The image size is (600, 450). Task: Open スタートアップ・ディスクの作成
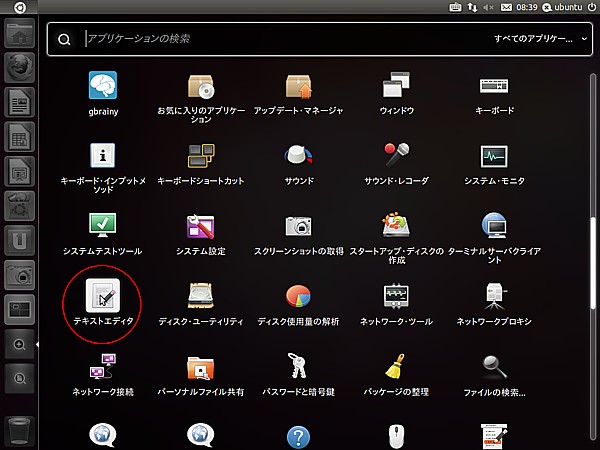(396, 238)
